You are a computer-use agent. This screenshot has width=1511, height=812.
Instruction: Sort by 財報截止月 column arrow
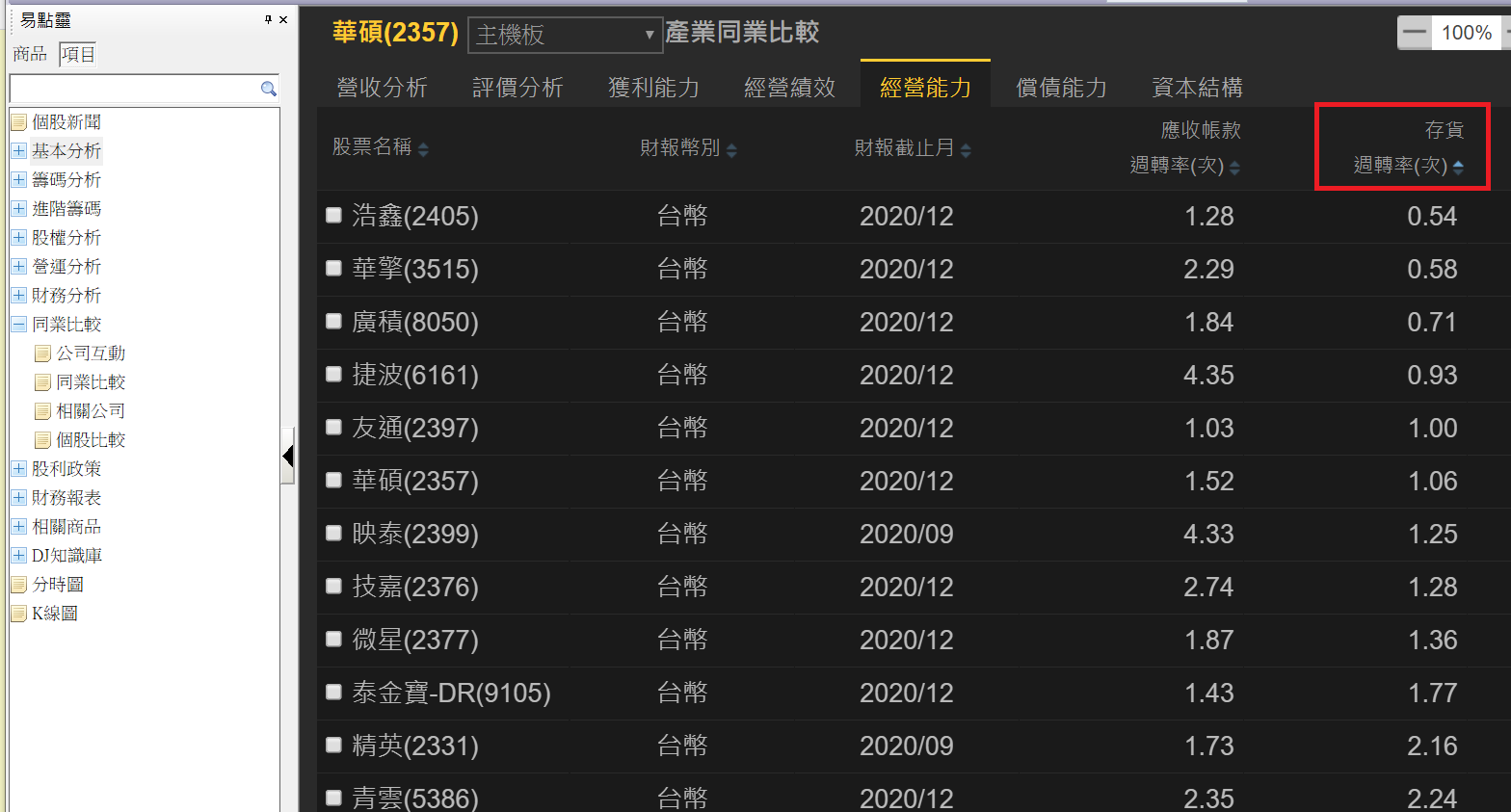click(x=966, y=149)
